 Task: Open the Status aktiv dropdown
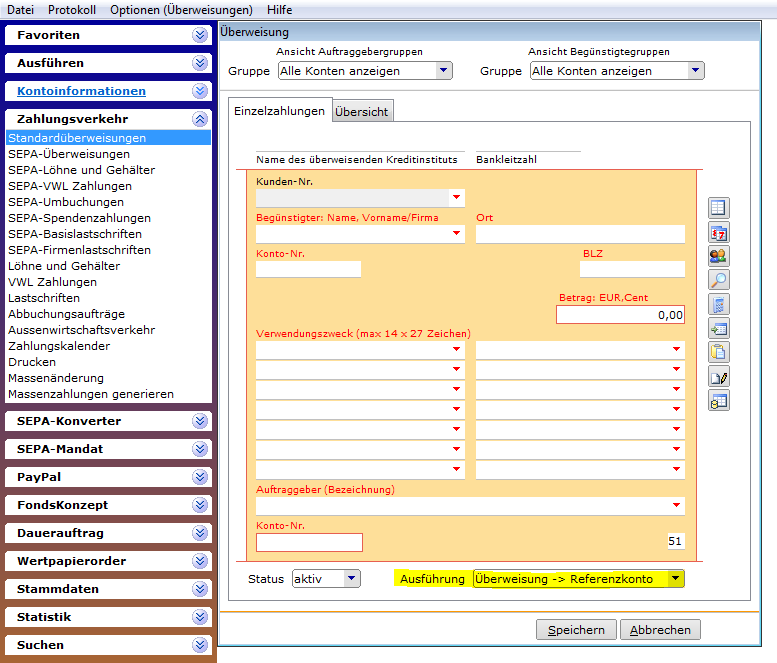326,579
